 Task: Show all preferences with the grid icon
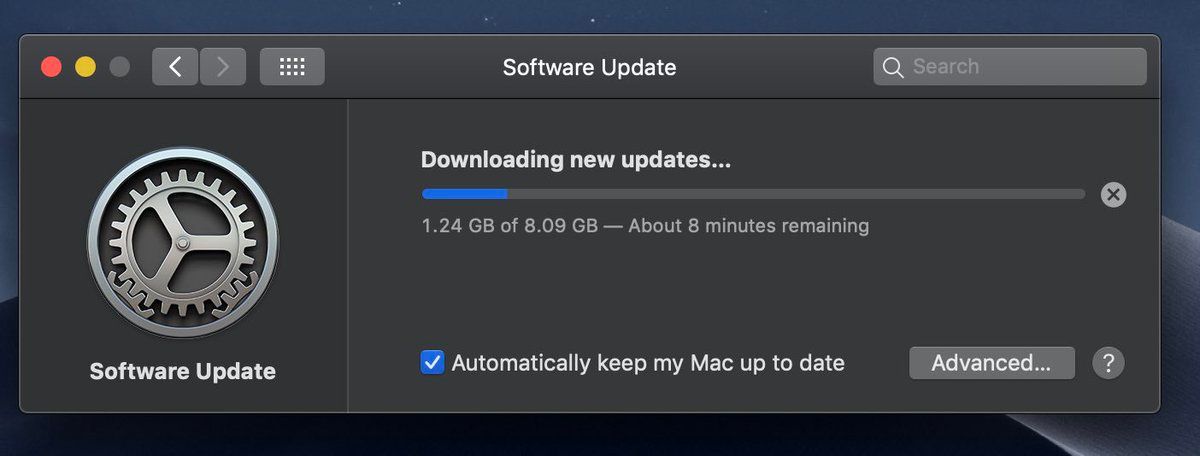(x=292, y=67)
